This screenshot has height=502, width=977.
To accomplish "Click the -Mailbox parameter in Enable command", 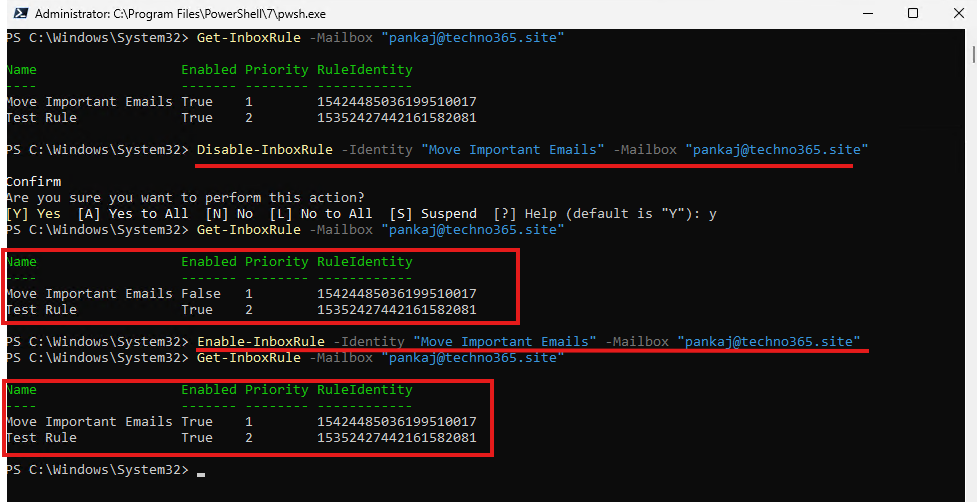I will 637,341.
